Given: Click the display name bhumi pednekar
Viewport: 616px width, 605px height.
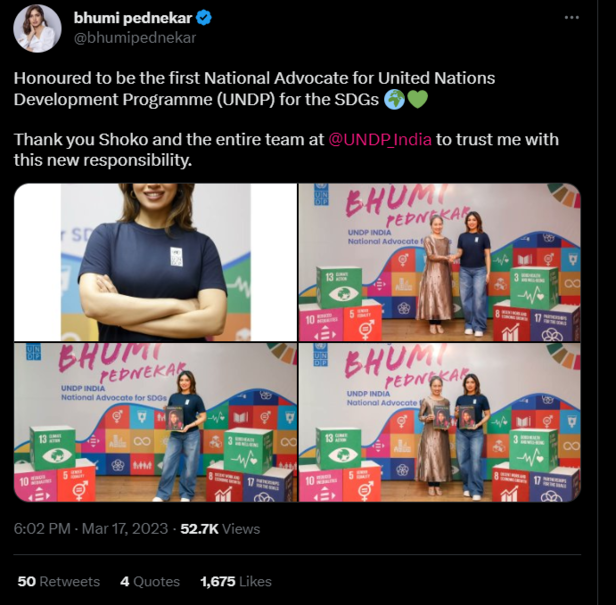Looking at the screenshot, I should (x=133, y=18).
